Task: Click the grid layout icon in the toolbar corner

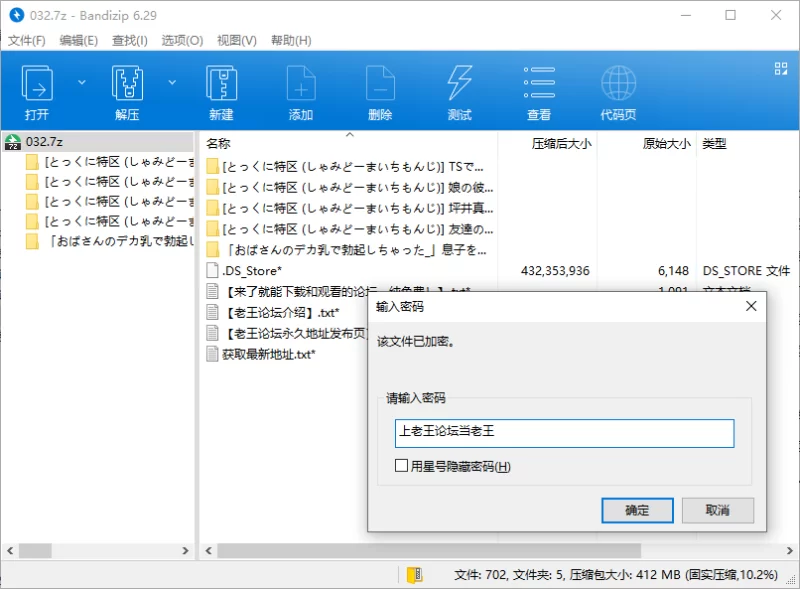Action: [781, 68]
